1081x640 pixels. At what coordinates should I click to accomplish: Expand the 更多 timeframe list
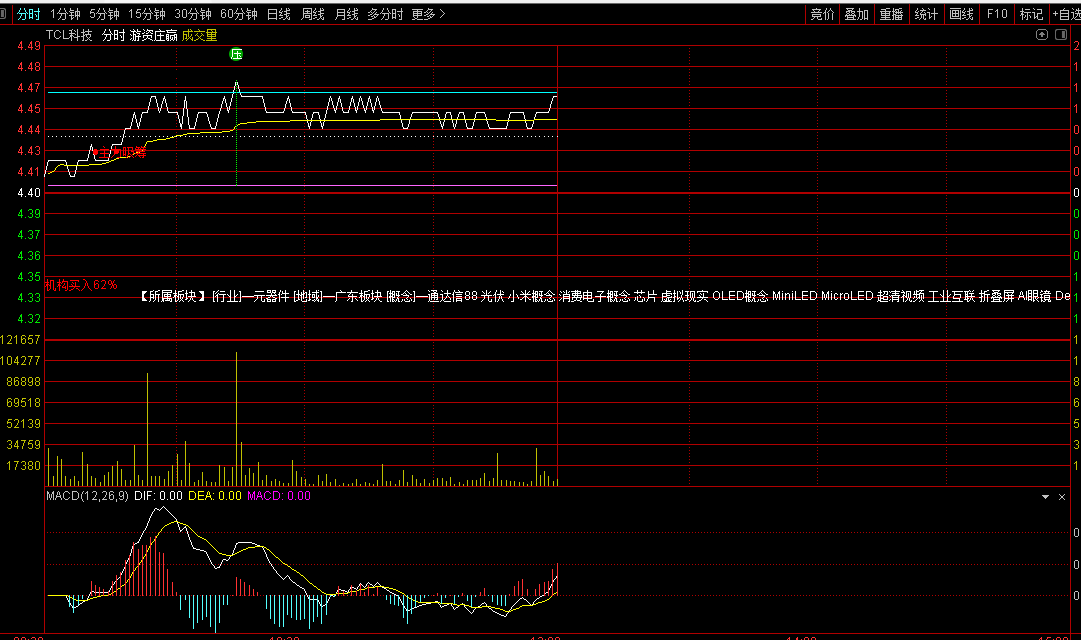pyautogui.click(x=428, y=14)
